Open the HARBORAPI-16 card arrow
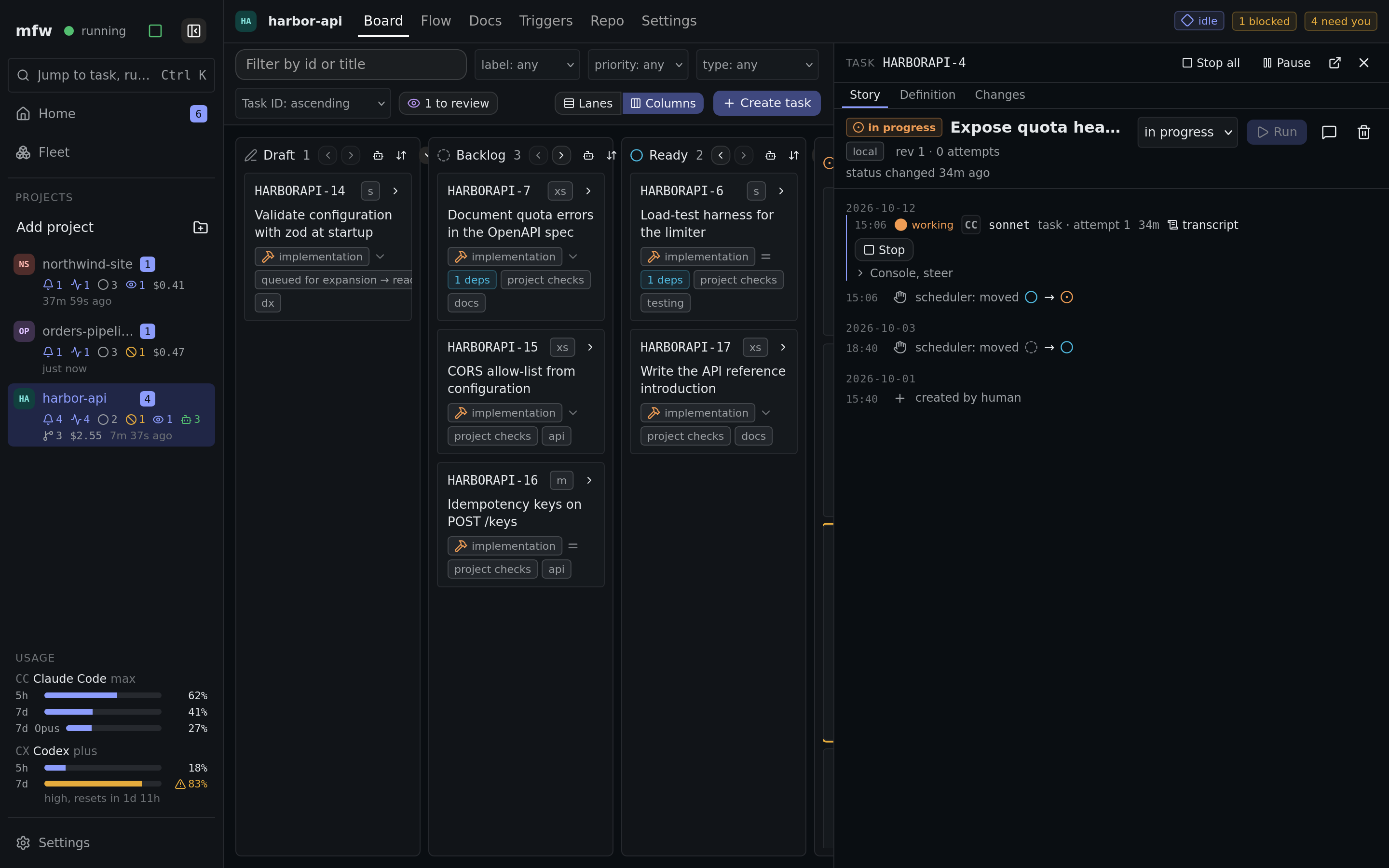Image resolution: width=1389 pixels, height=868 pixels. [589, 480]
